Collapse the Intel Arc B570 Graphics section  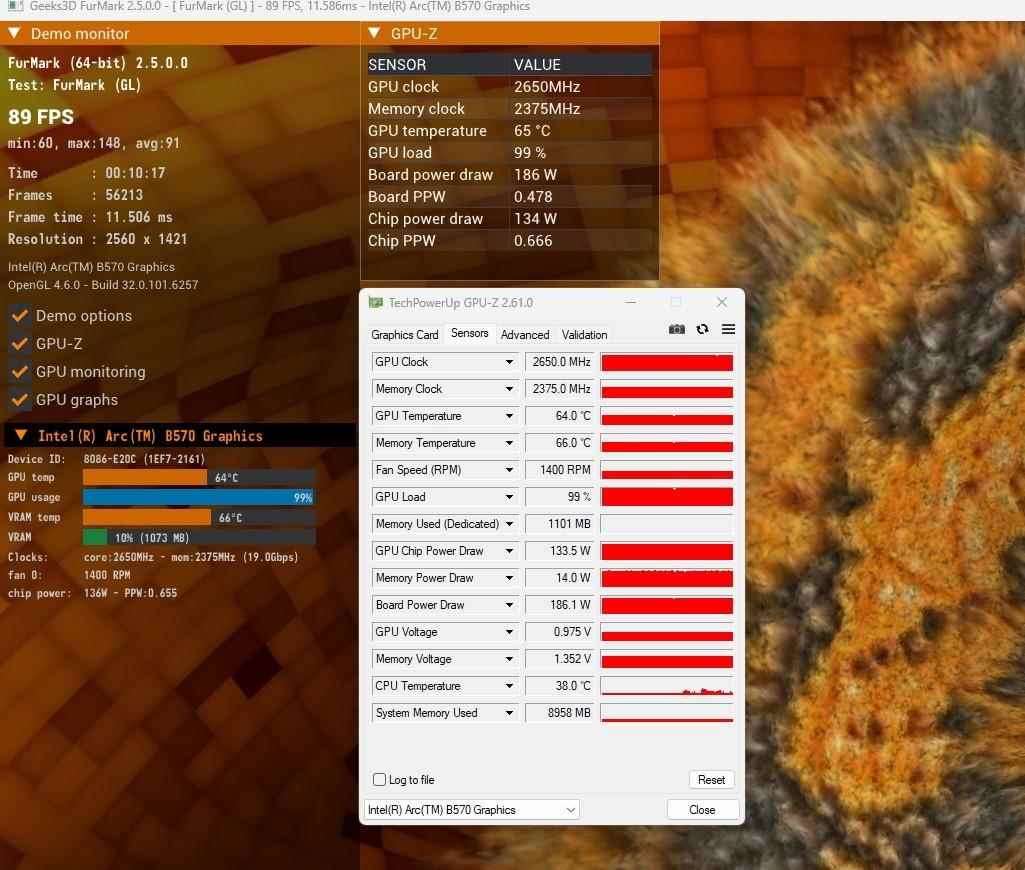click(22, 435)
